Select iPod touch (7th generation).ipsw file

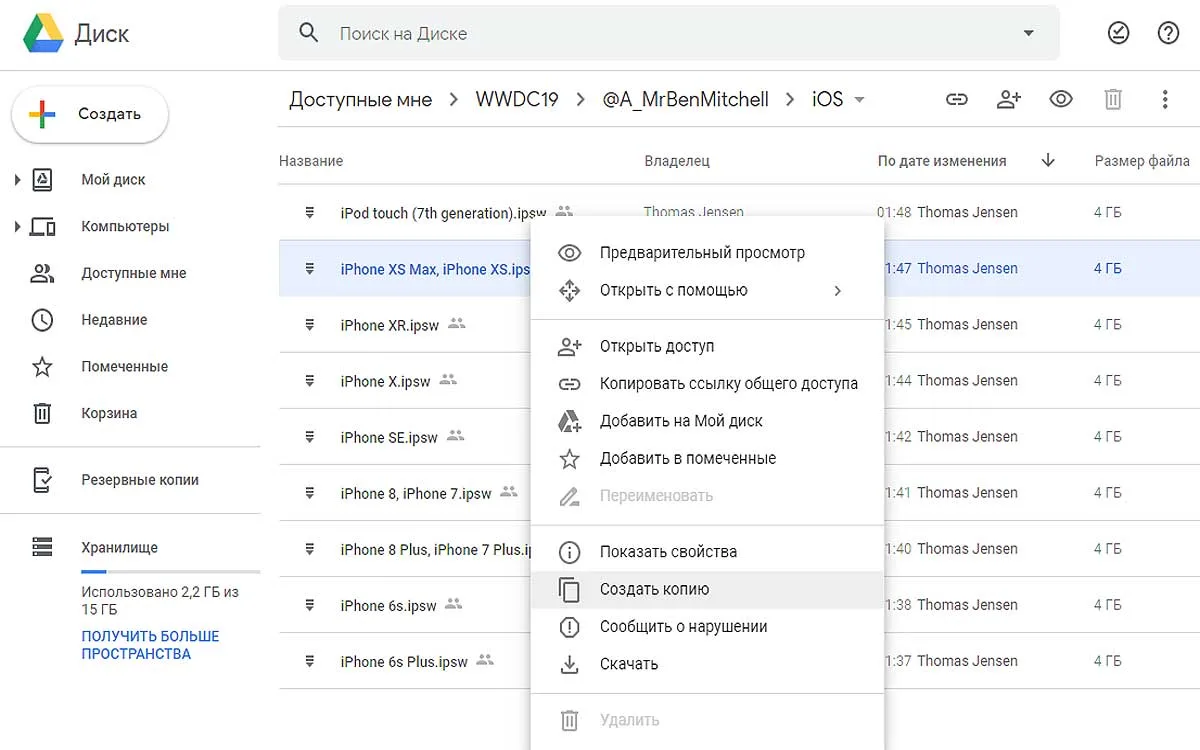443,213
